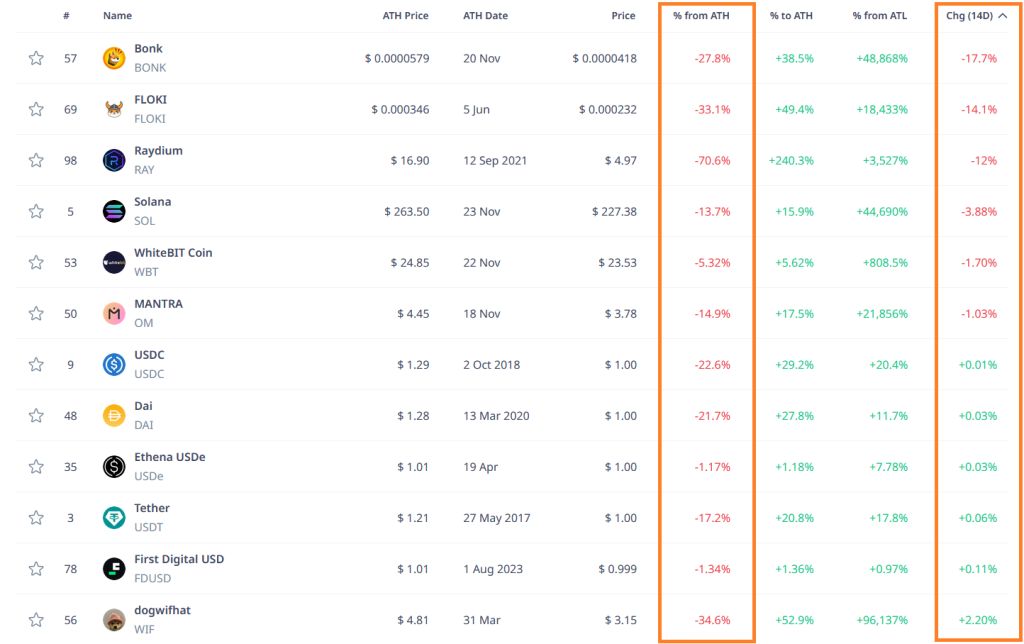
Task: Open the Bonk coin page link
Action: (x=148, y=48)
